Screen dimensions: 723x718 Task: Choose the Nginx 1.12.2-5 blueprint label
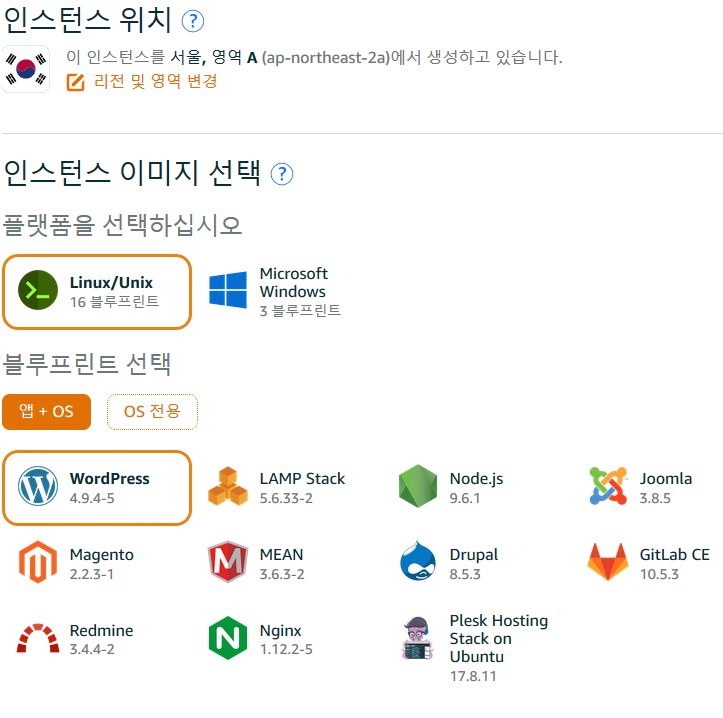[x=286, y=640]
